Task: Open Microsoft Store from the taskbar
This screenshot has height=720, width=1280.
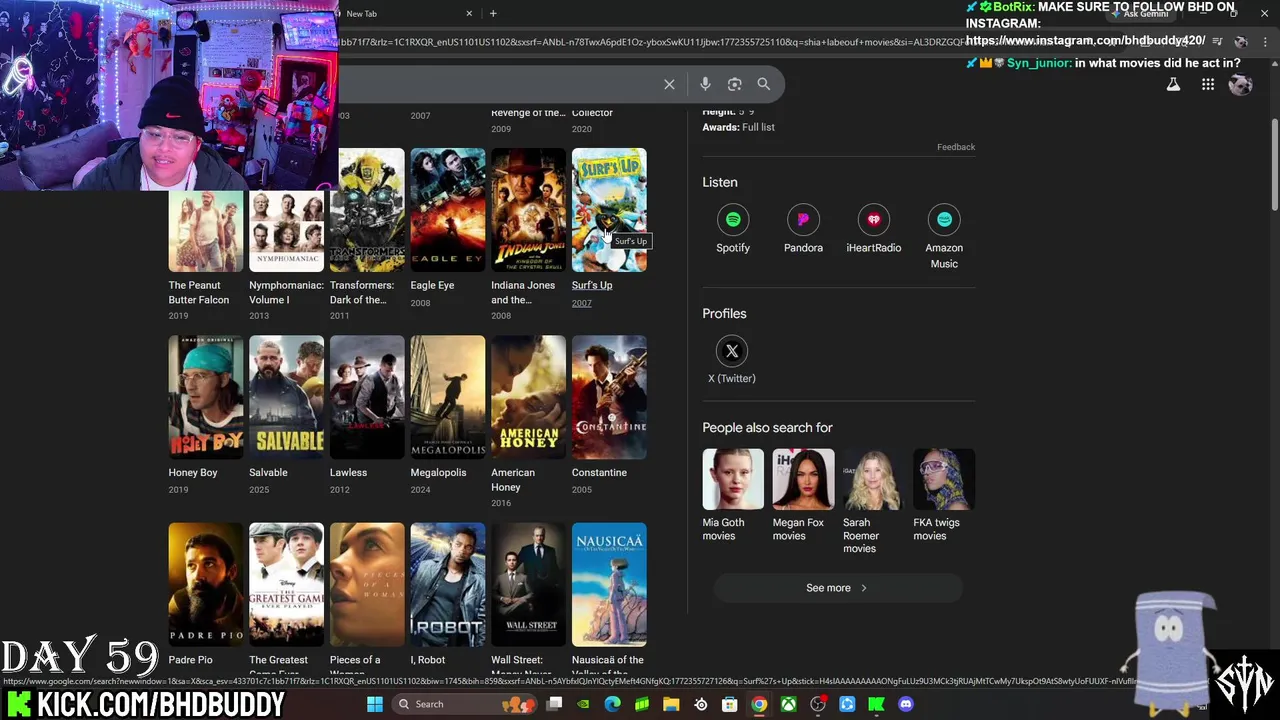Action: point(730,704)
